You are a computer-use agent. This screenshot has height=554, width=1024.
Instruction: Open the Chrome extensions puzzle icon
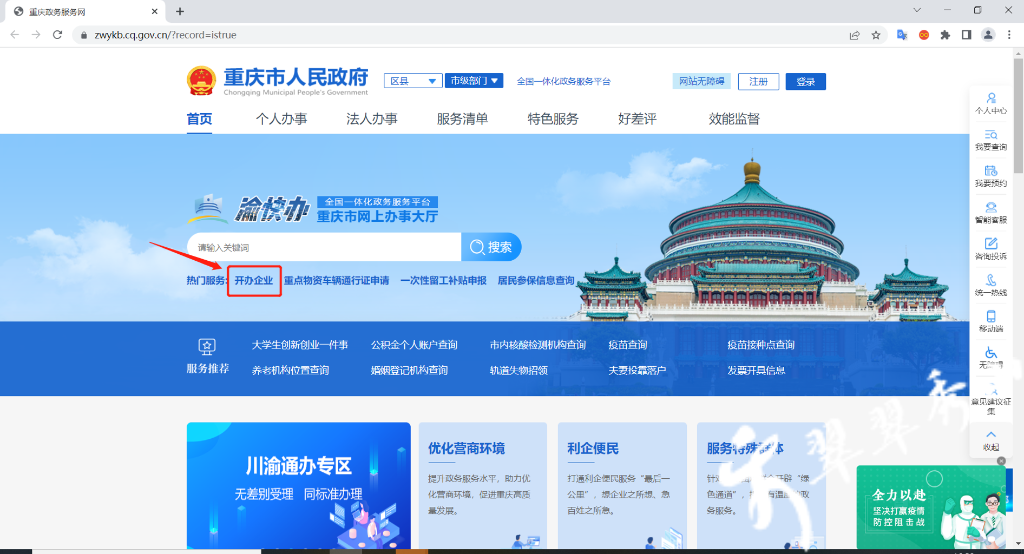tap(945, 34)
